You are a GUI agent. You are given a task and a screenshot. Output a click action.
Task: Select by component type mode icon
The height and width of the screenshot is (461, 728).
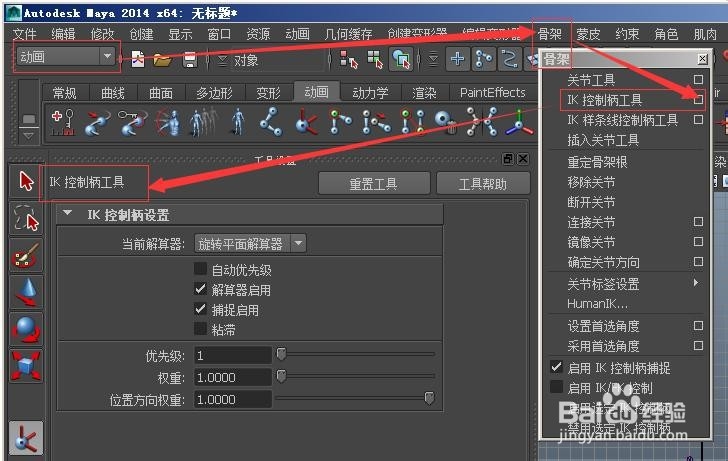pyautogui.click(x=401, y=59)
